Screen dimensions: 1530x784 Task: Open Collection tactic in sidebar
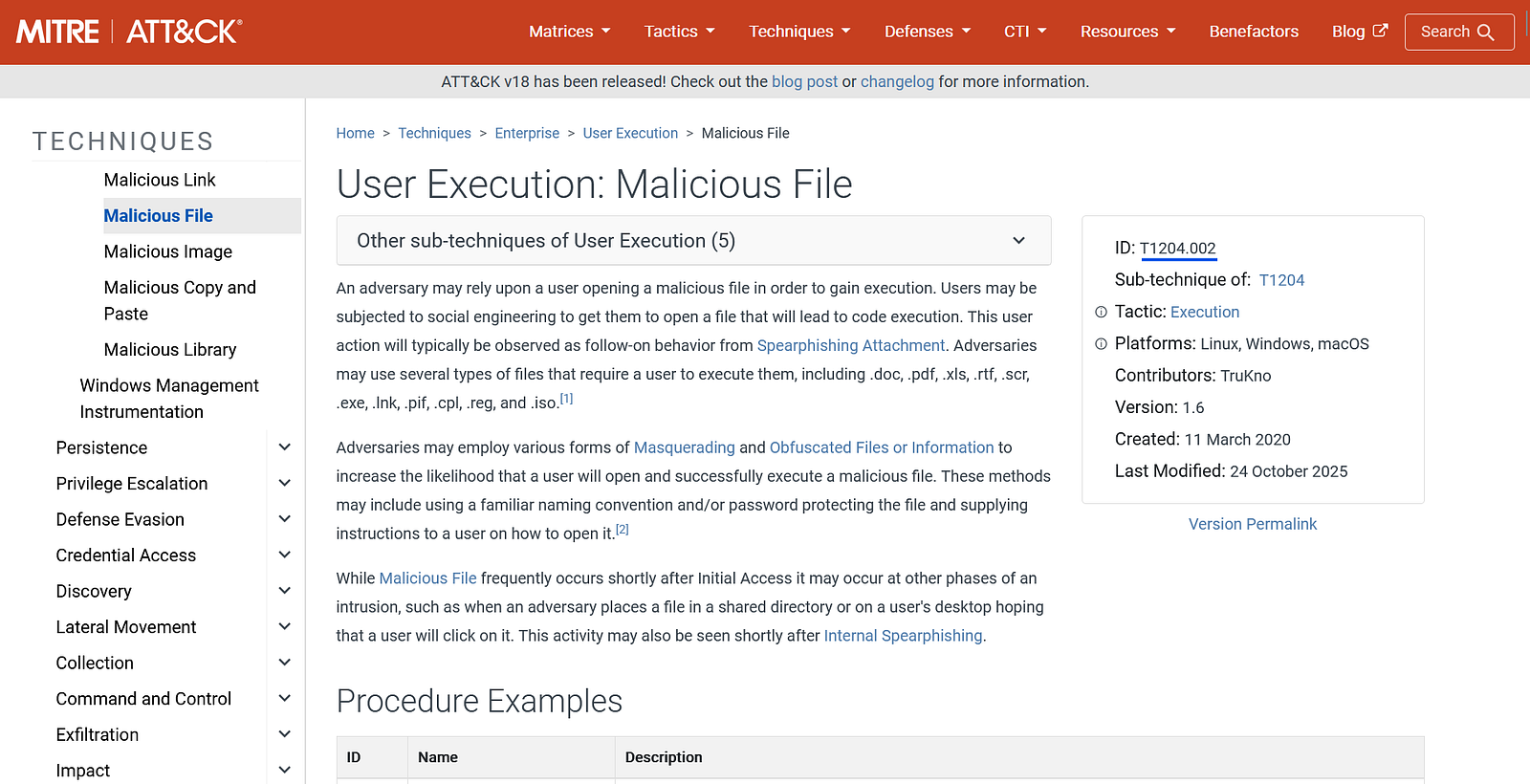click(95, 663)
